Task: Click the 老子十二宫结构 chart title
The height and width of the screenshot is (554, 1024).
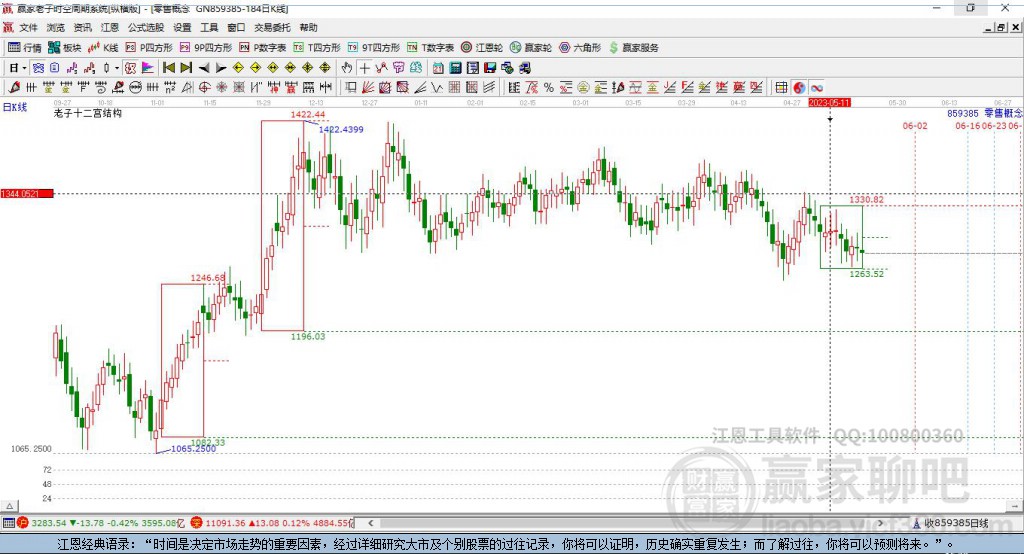Action: (x=88, y=113)
